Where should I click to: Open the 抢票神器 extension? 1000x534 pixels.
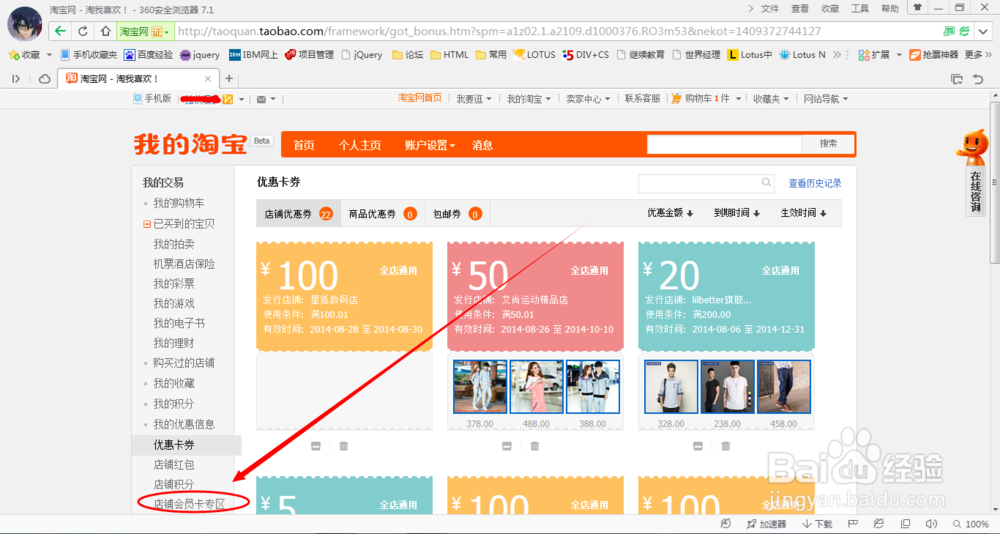(x=934, y=55)
